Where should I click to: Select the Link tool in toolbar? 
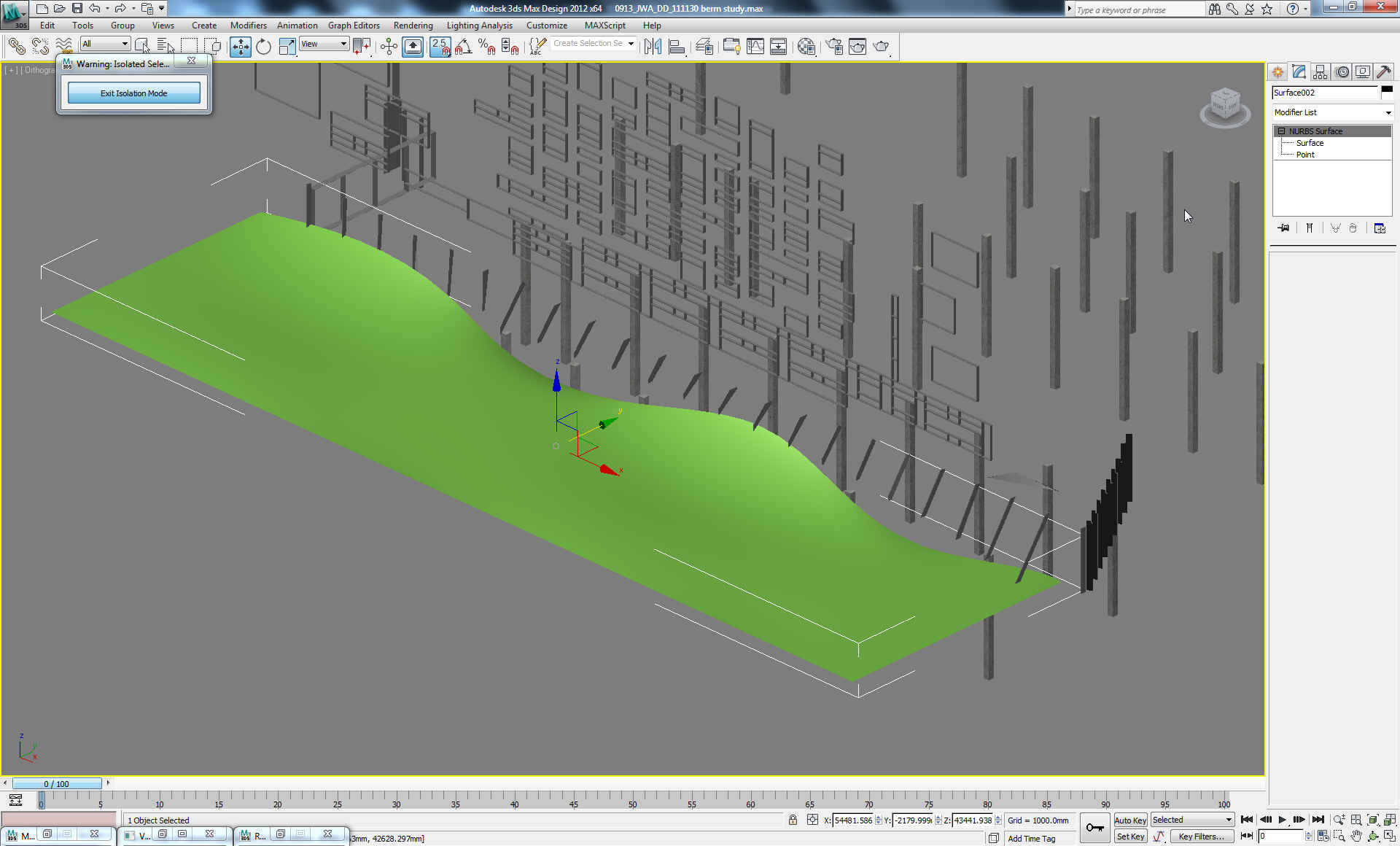pos(16,47)
